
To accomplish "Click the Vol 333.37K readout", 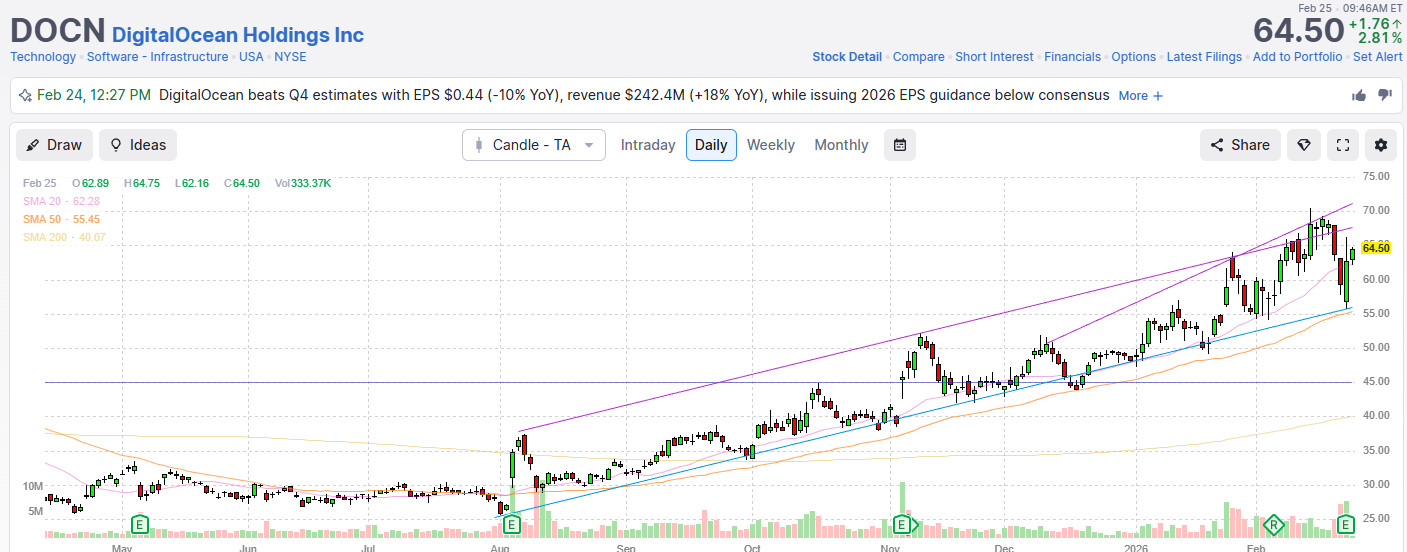I will (303, 183).
